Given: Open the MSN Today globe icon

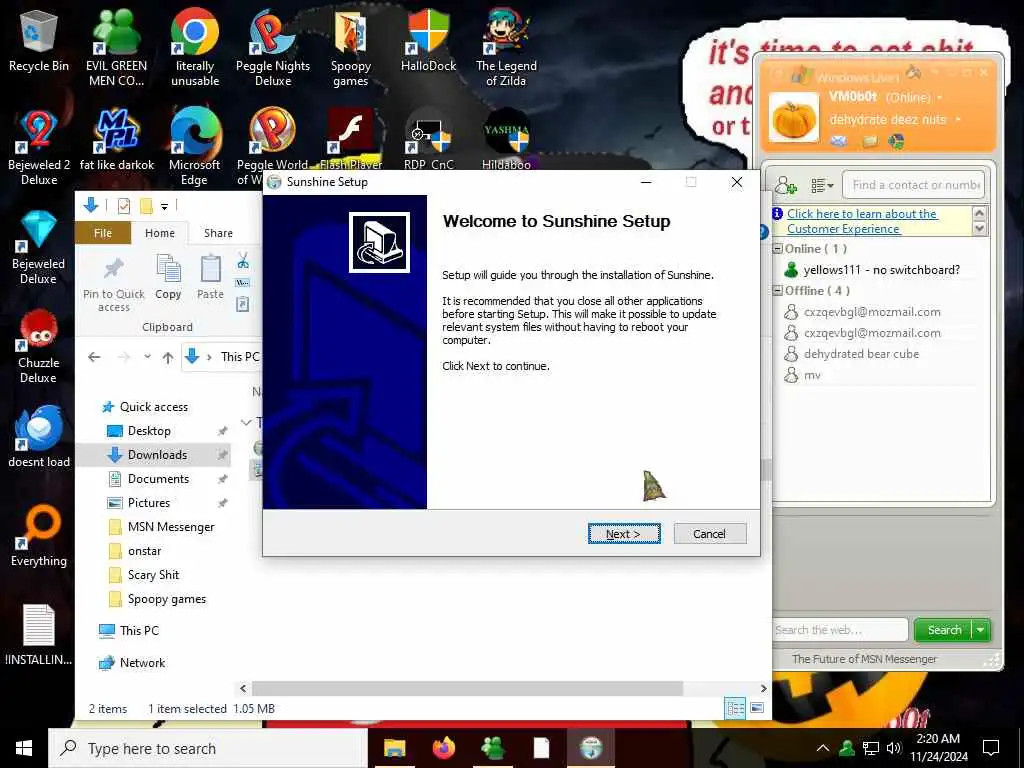Looking at the screenshot, I should coord(896,141).
